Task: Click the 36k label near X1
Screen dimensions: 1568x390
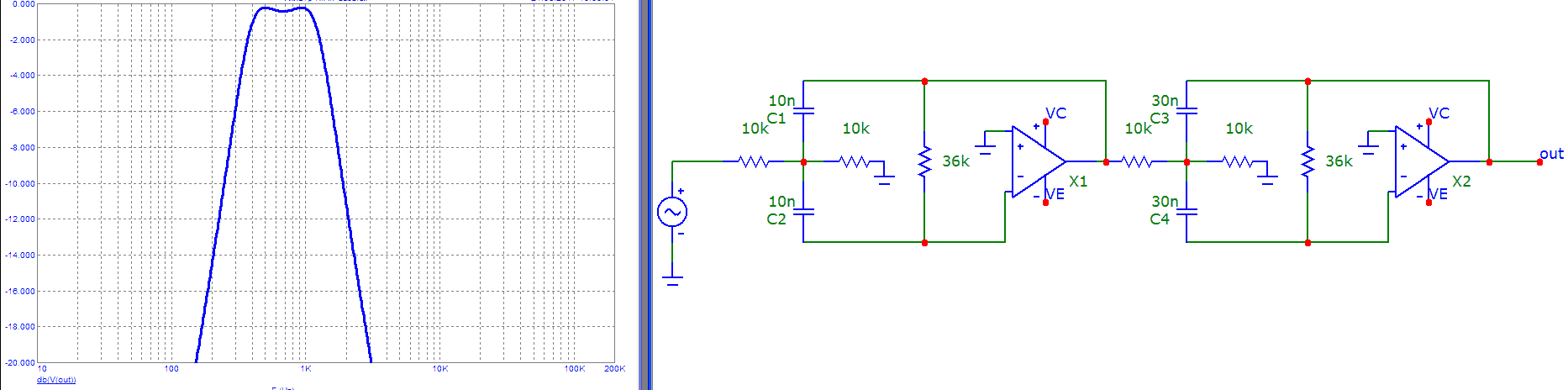Action: coord(955,161)
